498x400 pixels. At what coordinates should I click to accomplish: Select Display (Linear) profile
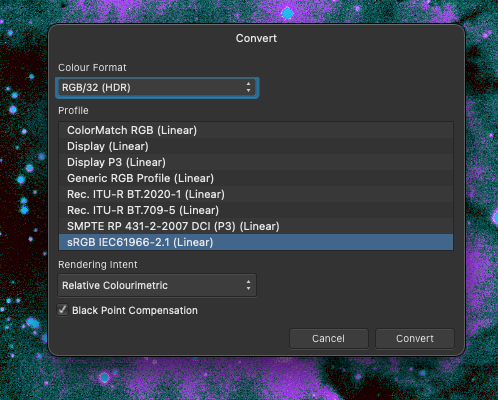pos(256,146)
